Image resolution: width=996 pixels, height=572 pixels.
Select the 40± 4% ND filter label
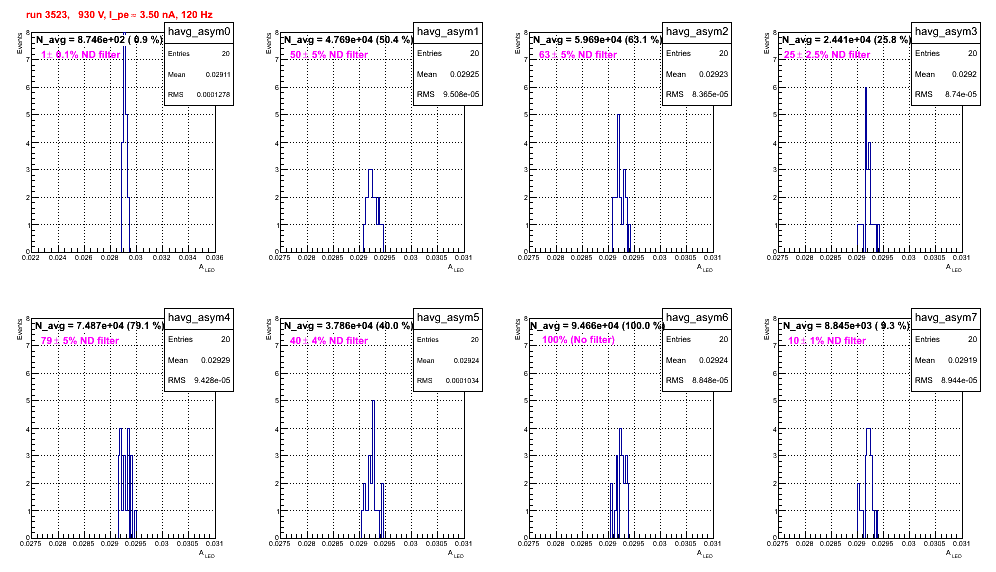tap(329, 341)
